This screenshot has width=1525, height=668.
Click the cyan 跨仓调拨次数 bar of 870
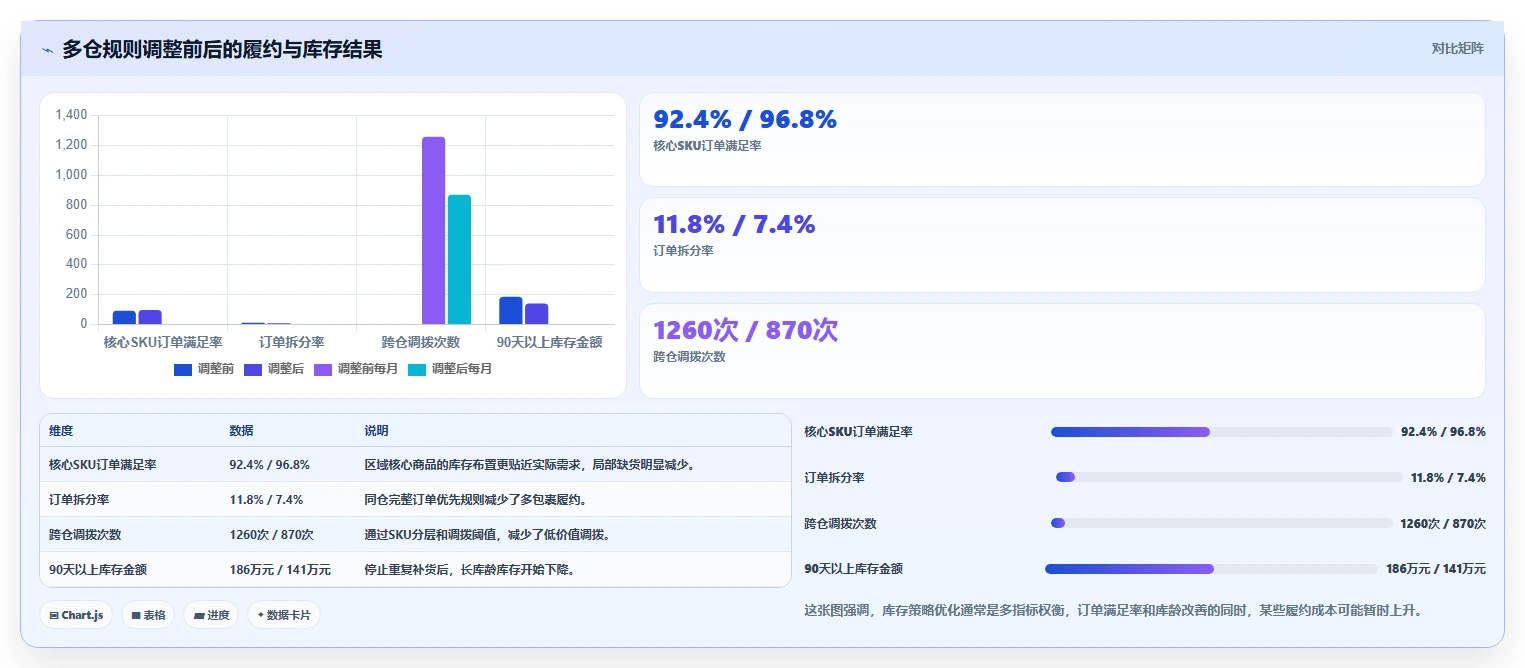(x=459, y=259)
